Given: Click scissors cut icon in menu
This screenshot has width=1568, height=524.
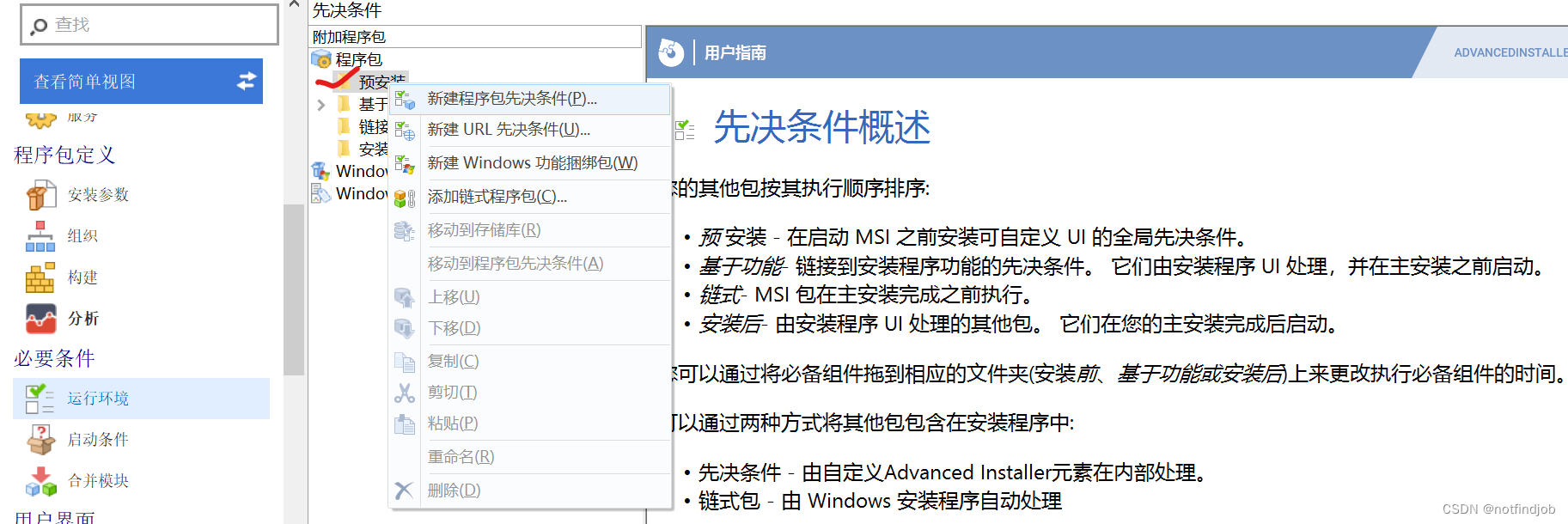Looking at the screenshot, I should (405, 393).
